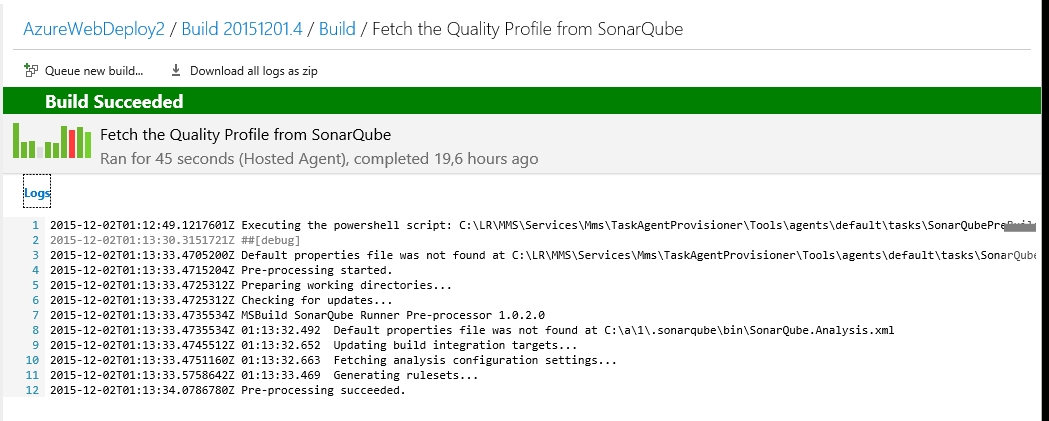Viewport: 1049px width, 421px height.
Task: Click the Build Succeeded status banner
Action: point(522,101)
